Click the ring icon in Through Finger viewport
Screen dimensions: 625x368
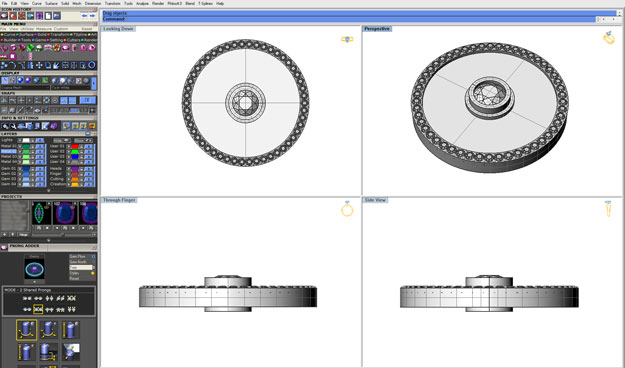click(347, 209)
